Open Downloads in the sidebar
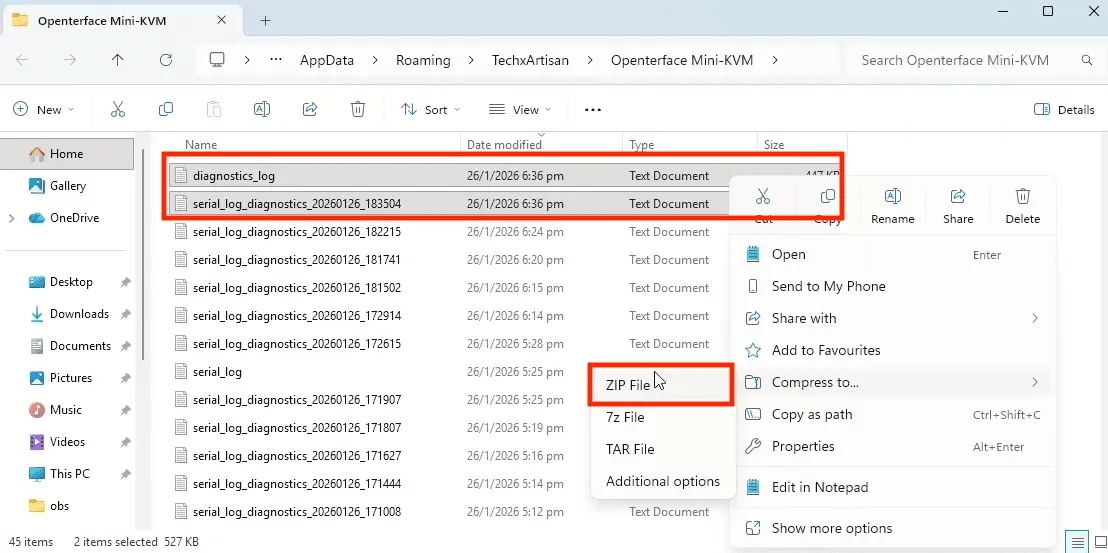The width and height of the screenshot is (1108, 553). (79, 314)
